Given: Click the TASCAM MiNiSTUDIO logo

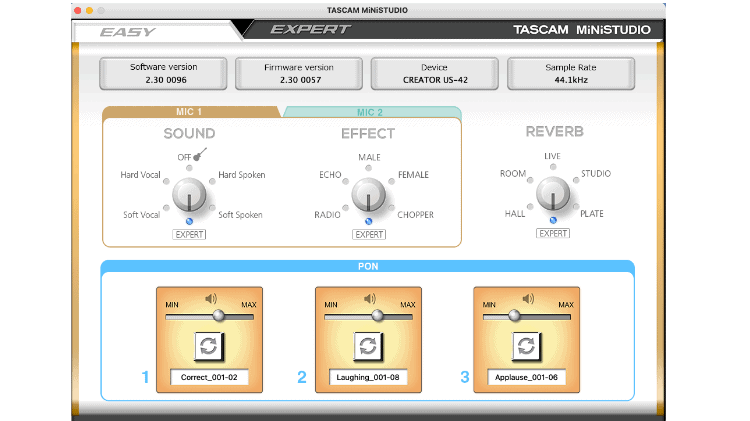Looking at the screenshot, I should (582, 30).
